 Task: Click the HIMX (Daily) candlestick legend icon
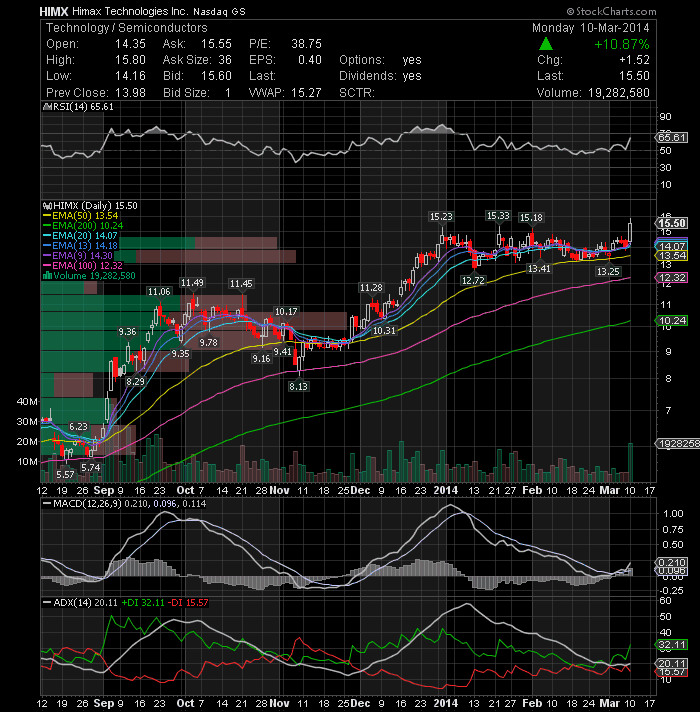pos(47,206)
